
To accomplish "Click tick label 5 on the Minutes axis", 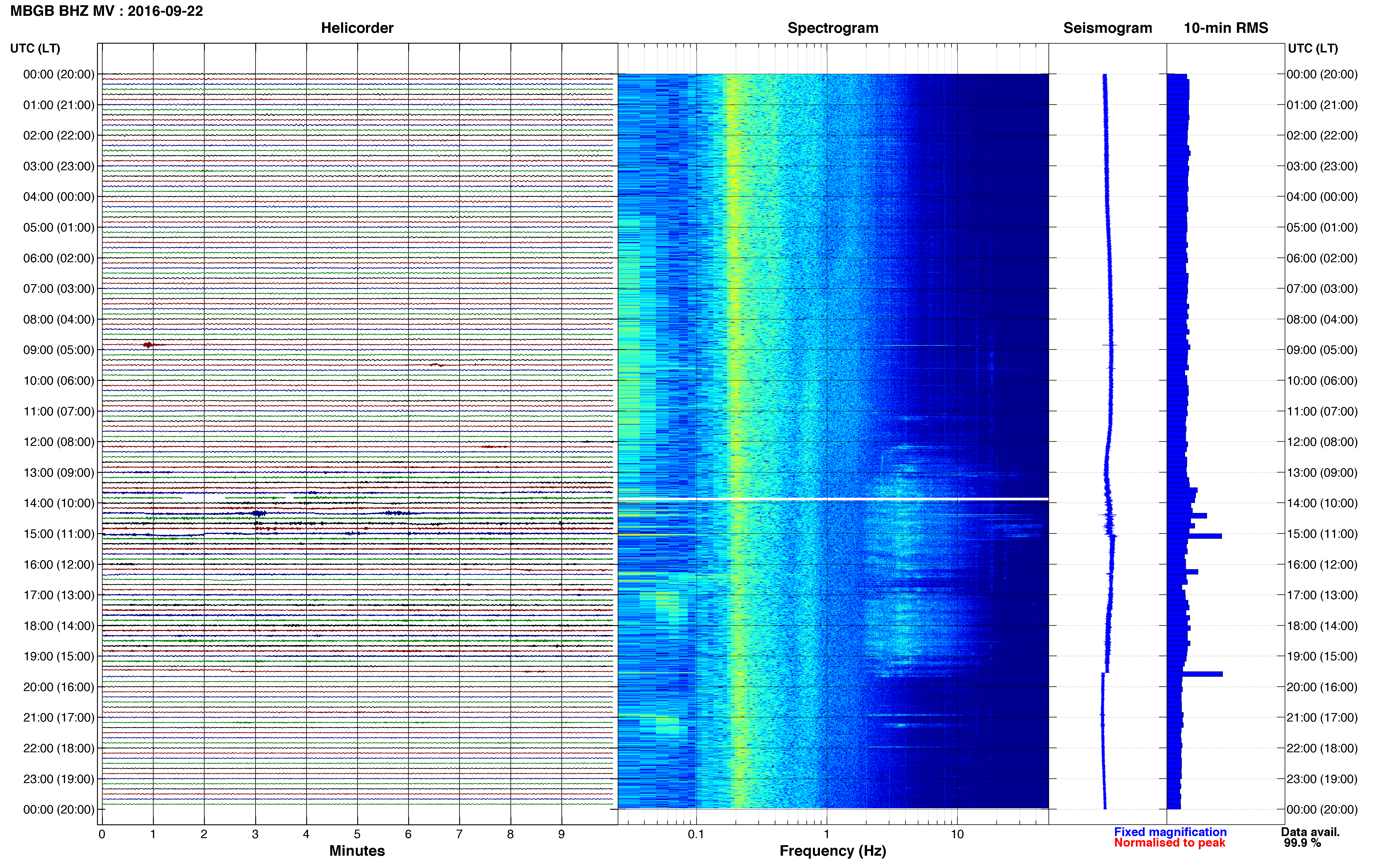I will click(x=357, y=835).
